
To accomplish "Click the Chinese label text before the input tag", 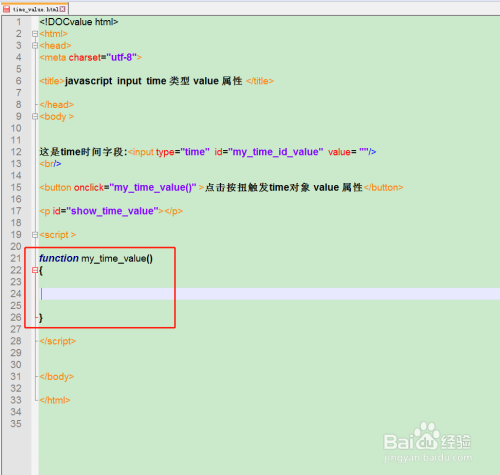I will pos(83,152).
